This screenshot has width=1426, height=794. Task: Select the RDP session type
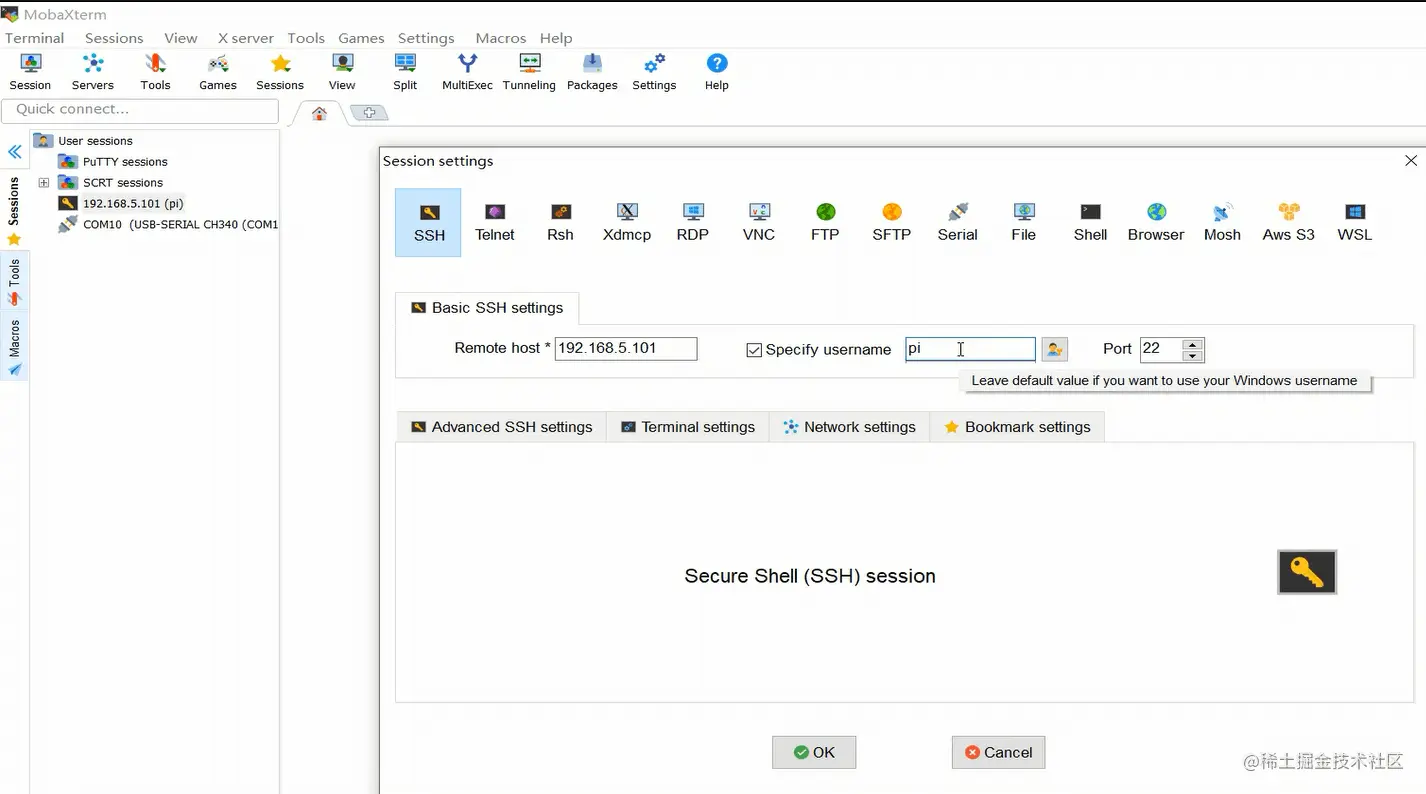pos(693,223)
